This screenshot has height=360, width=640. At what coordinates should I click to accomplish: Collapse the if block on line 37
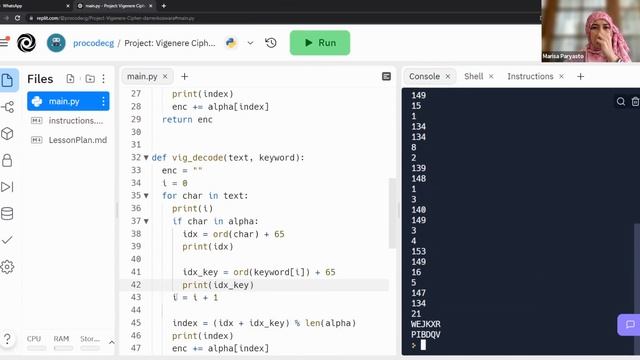[x=146, y=221]
